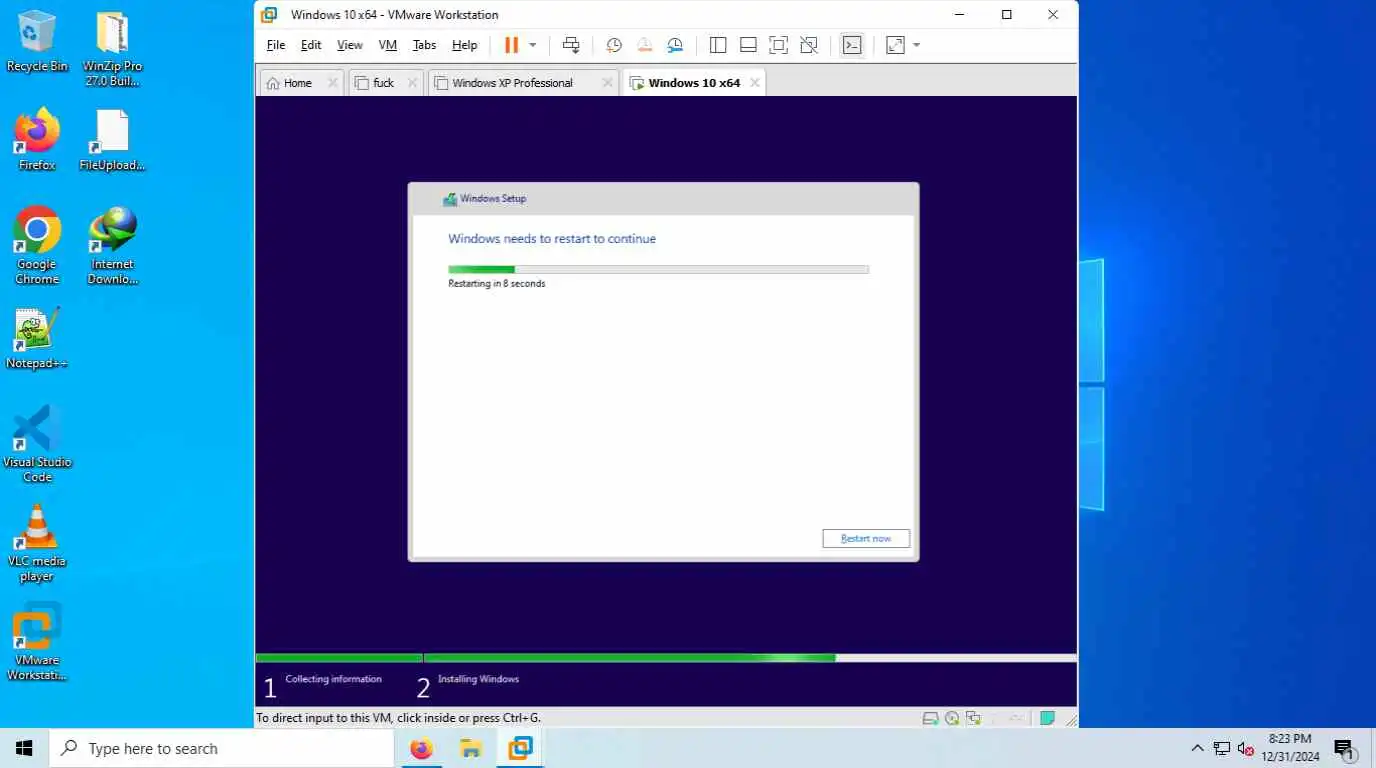Open the VM menu
This screenshot has height=768, width=1376.
click(388, 45)
